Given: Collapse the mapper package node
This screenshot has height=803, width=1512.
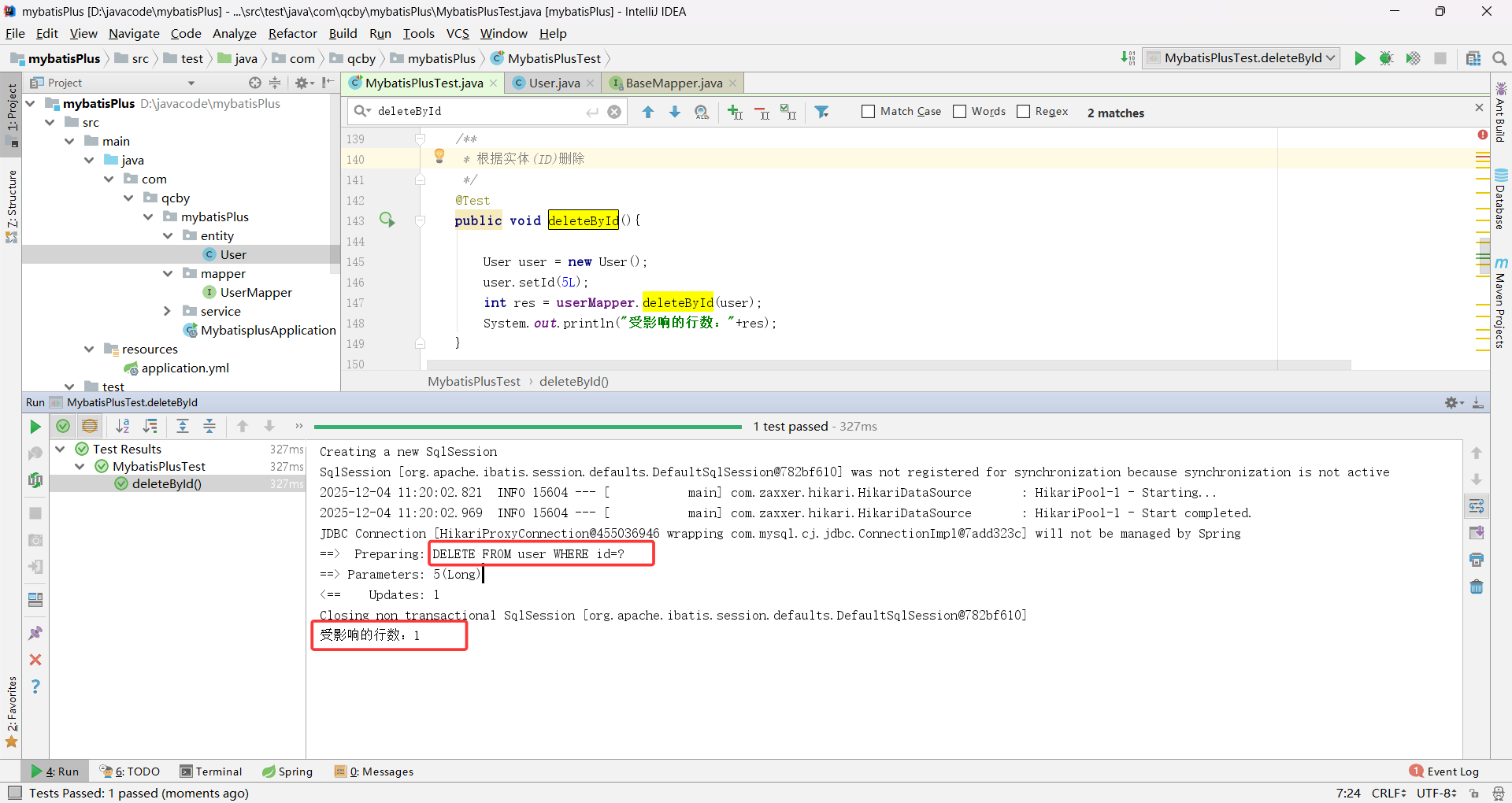Looking at the screenshot, I should click(168, 273).
